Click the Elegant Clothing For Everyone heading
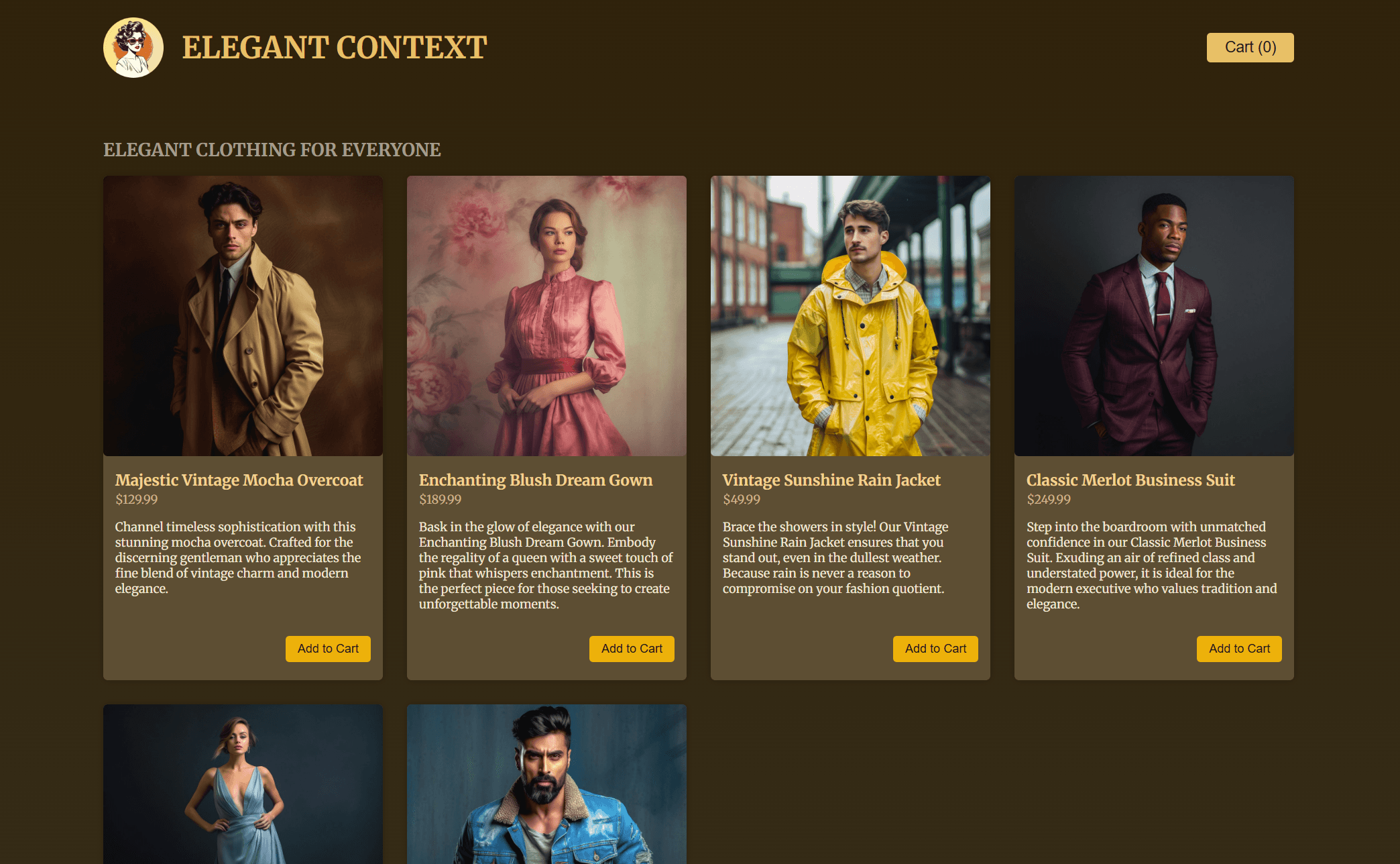This screenshot has height=864, width=1400. (272, 150)
